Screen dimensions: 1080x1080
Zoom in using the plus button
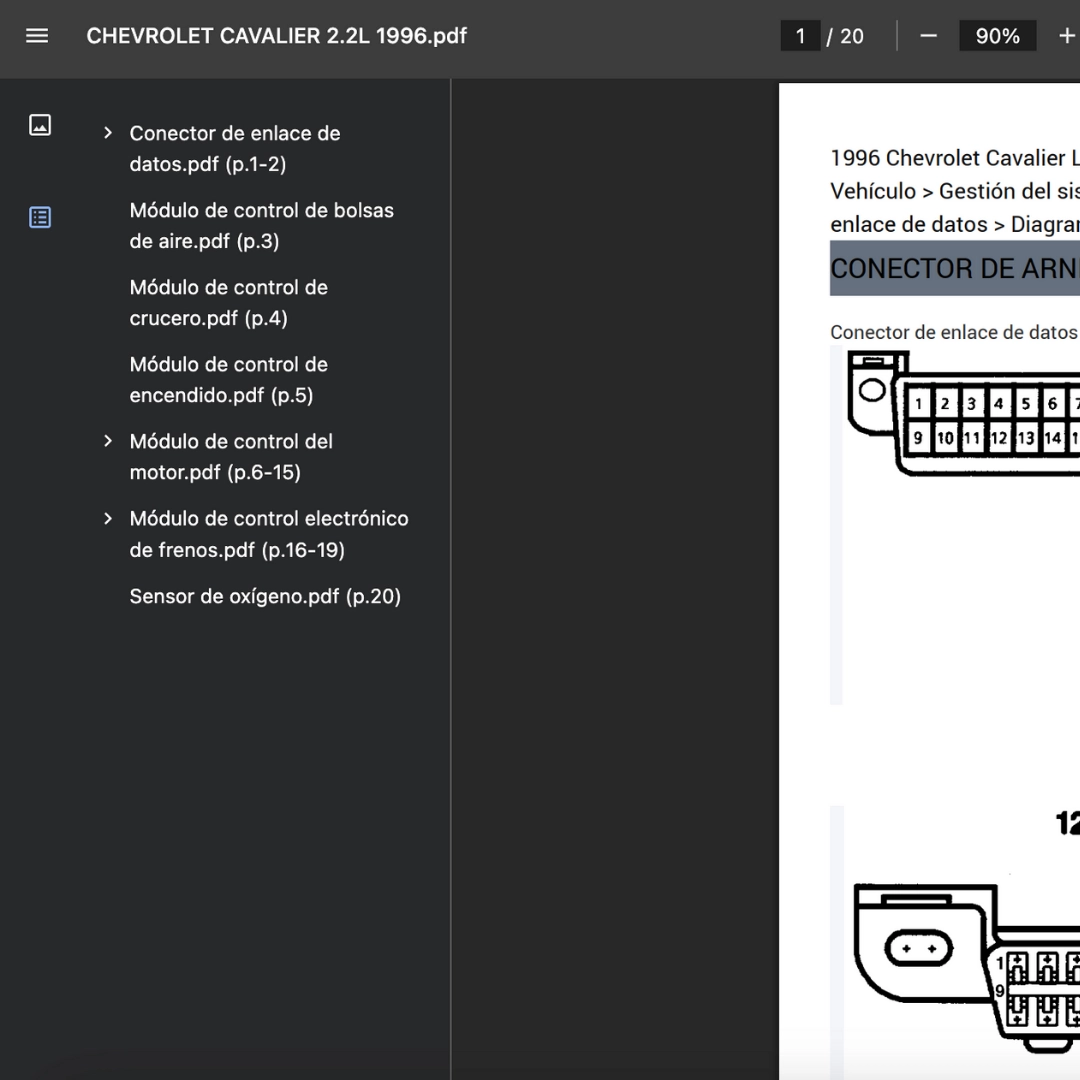point(1065,36)
